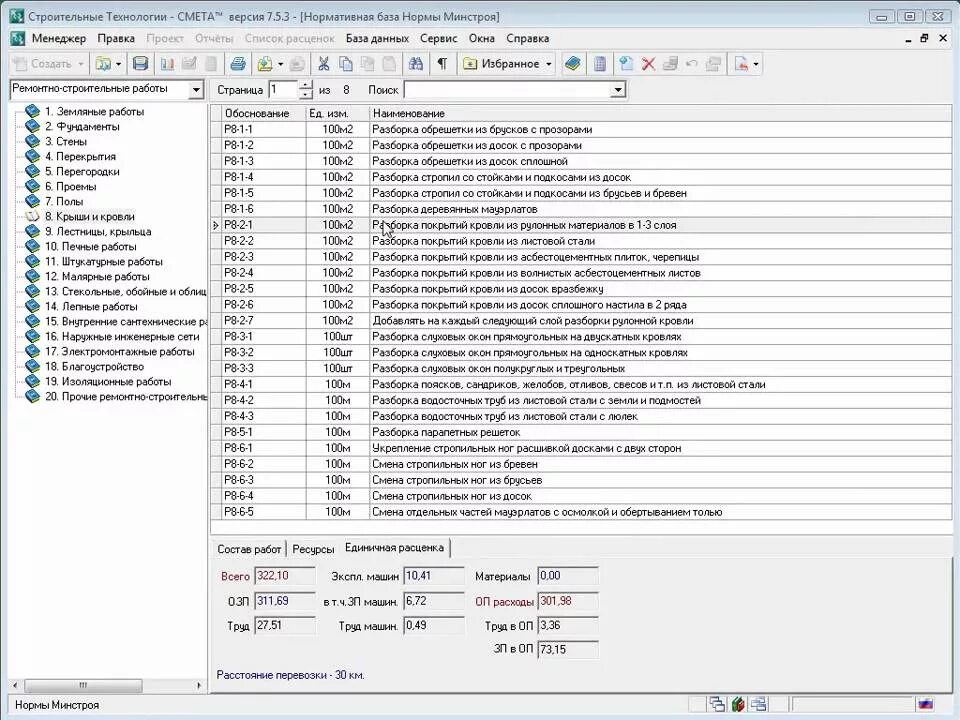This screenshot has height=720, width=960.
Task: Click the tree panel horizontal scrollbar thumb
Action: coord(83,685)
